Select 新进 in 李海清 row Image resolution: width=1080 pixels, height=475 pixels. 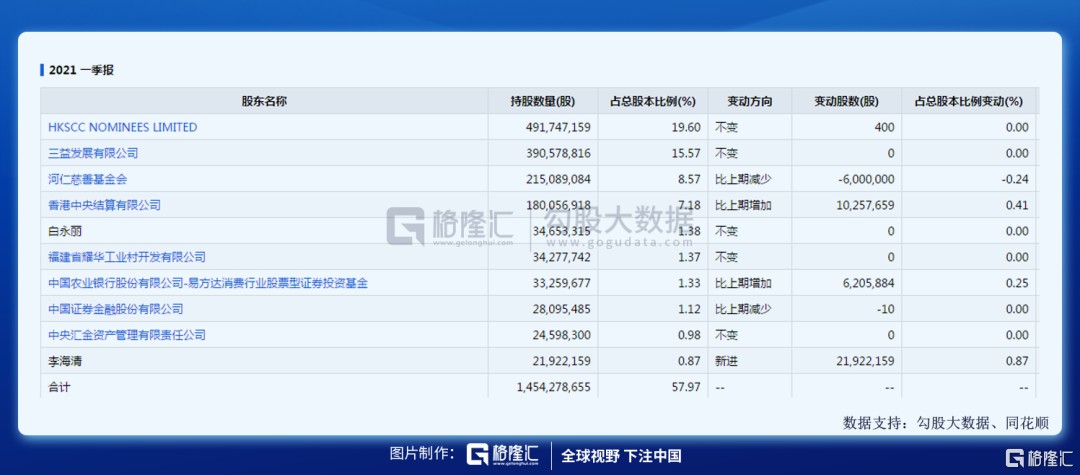point(727,361)
